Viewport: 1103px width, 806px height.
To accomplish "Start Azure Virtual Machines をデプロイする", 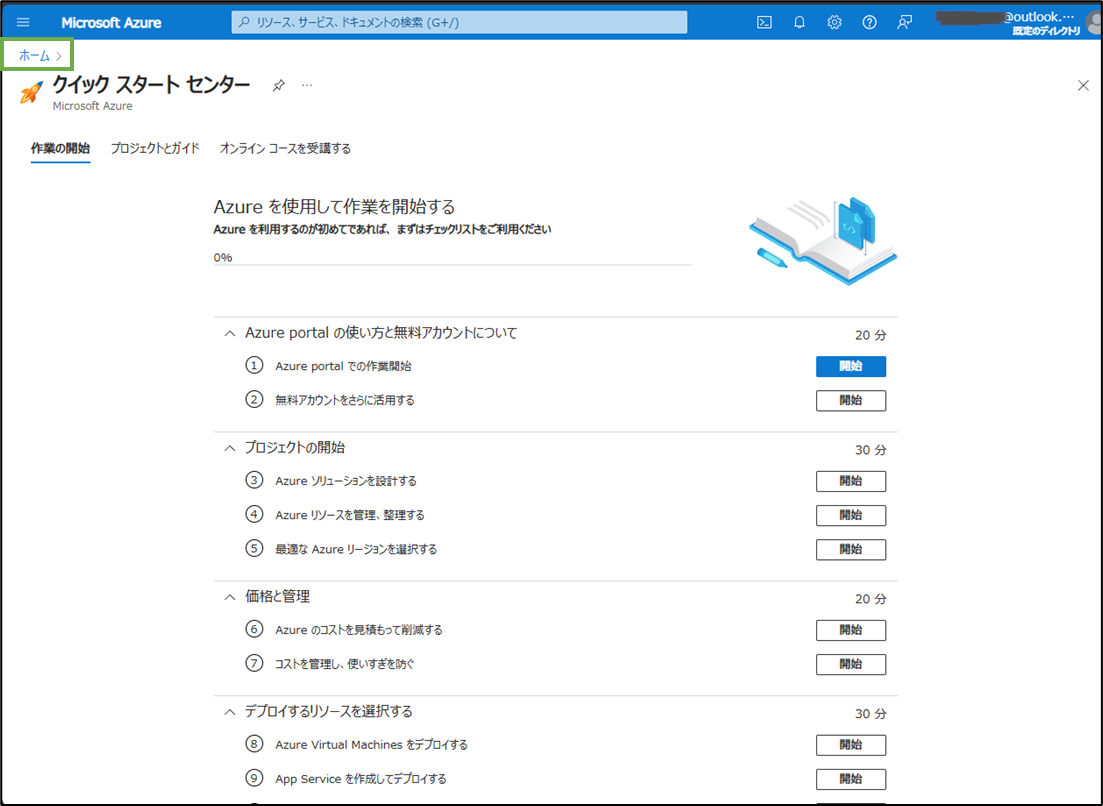I will click(x=850, y=745).
